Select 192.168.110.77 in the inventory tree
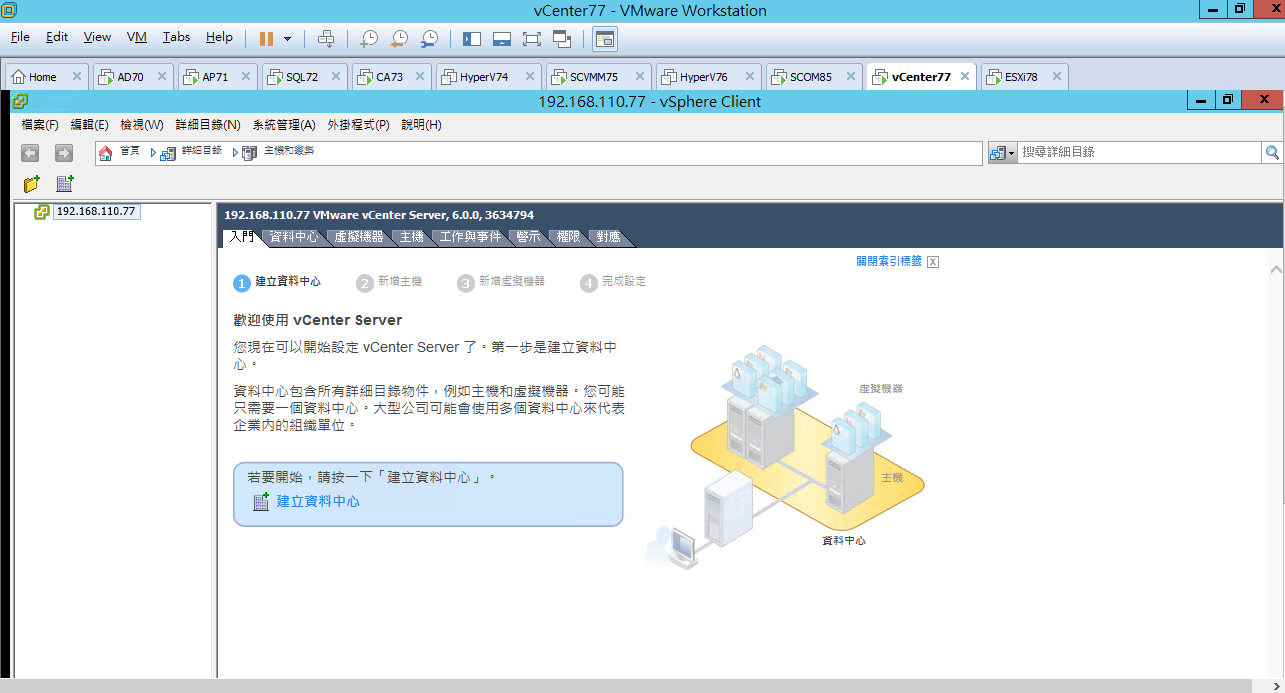 tap(96, 211)
